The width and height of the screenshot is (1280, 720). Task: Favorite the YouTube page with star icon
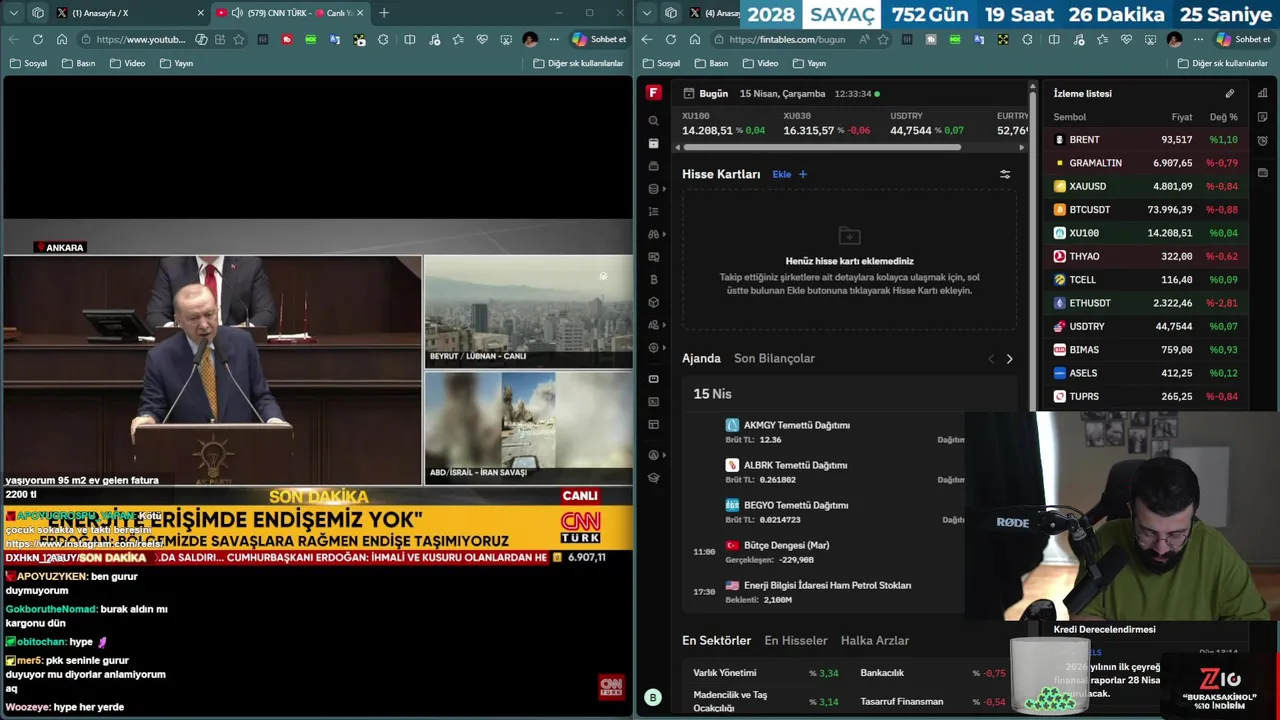238,40
